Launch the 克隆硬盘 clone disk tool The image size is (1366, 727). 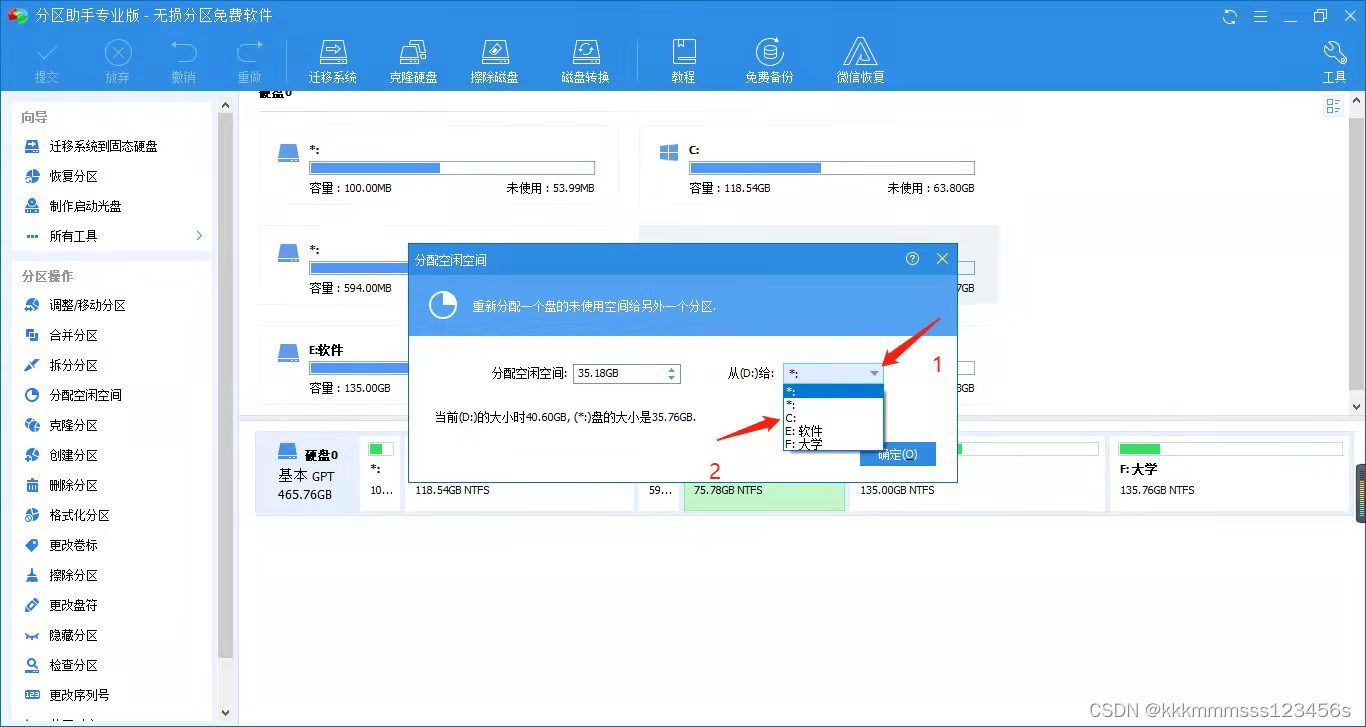pos(413,62)
